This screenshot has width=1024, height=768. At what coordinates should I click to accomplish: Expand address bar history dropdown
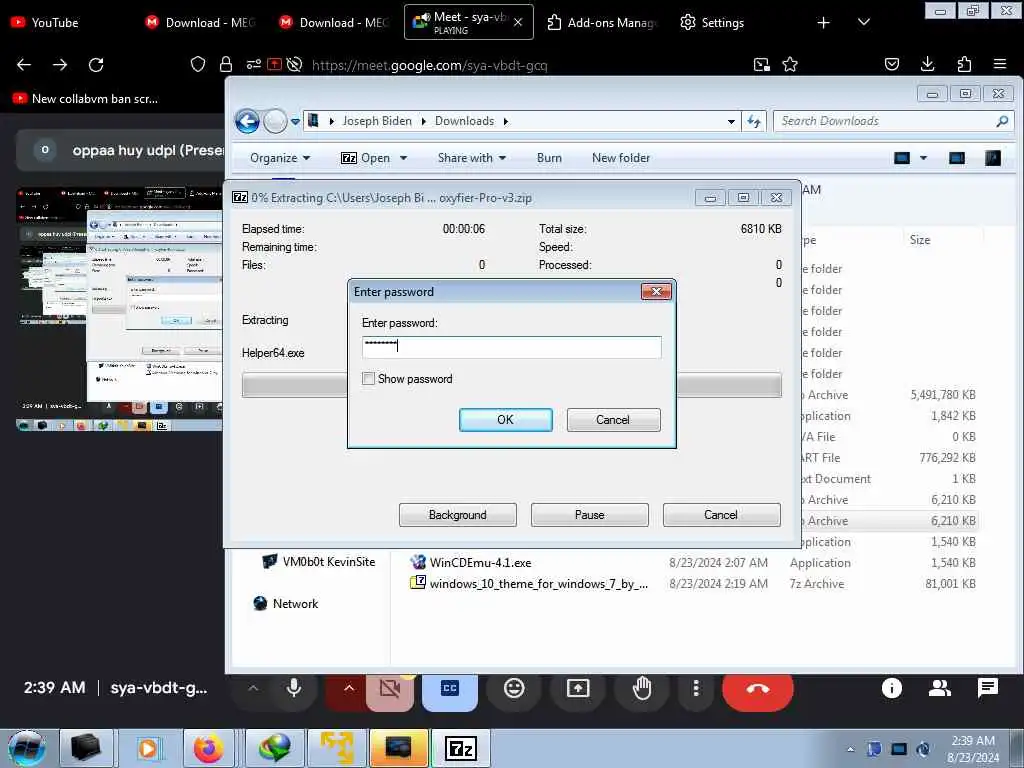point(731,121)
